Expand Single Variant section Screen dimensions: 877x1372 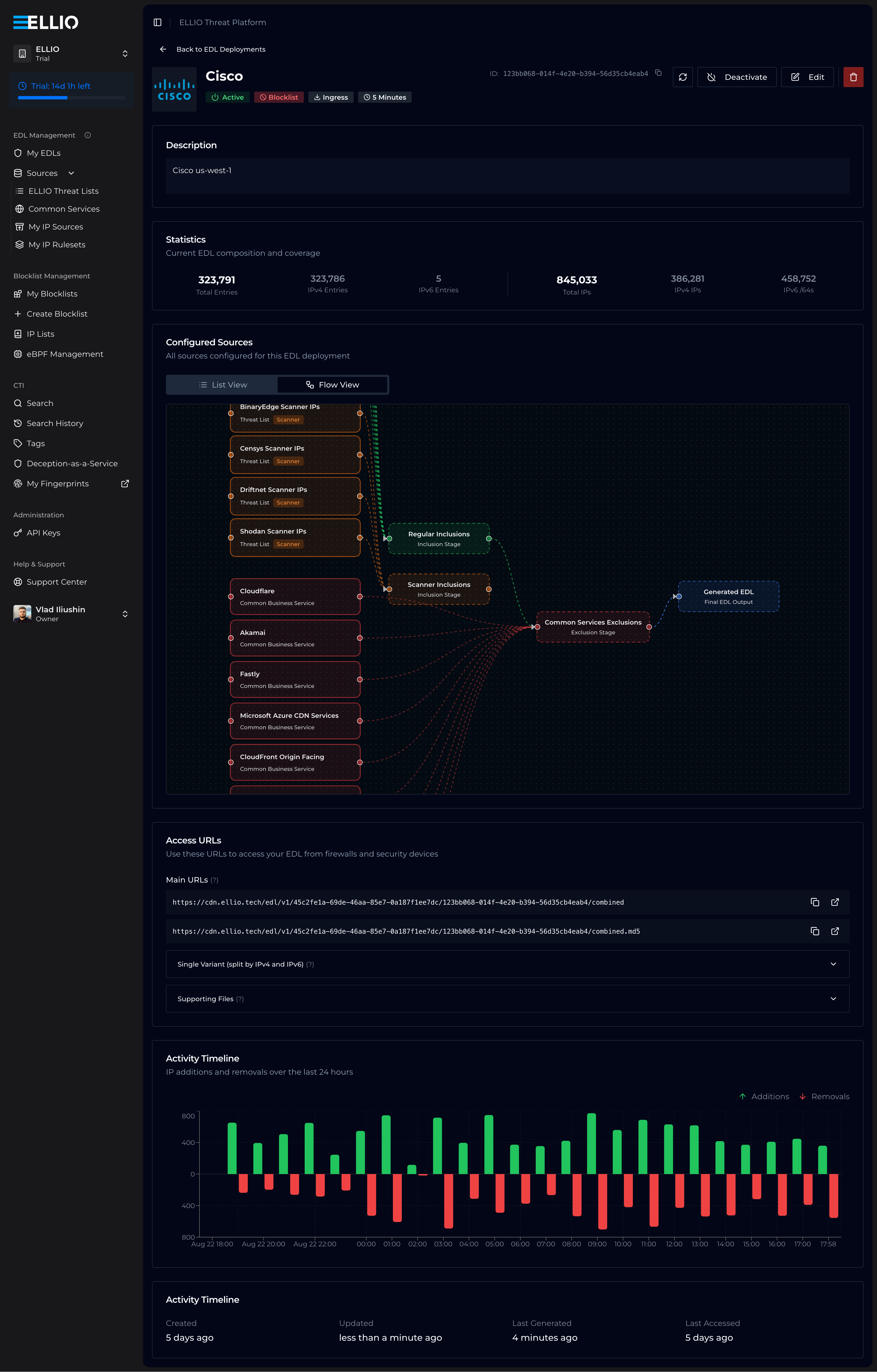pos(507,964)
